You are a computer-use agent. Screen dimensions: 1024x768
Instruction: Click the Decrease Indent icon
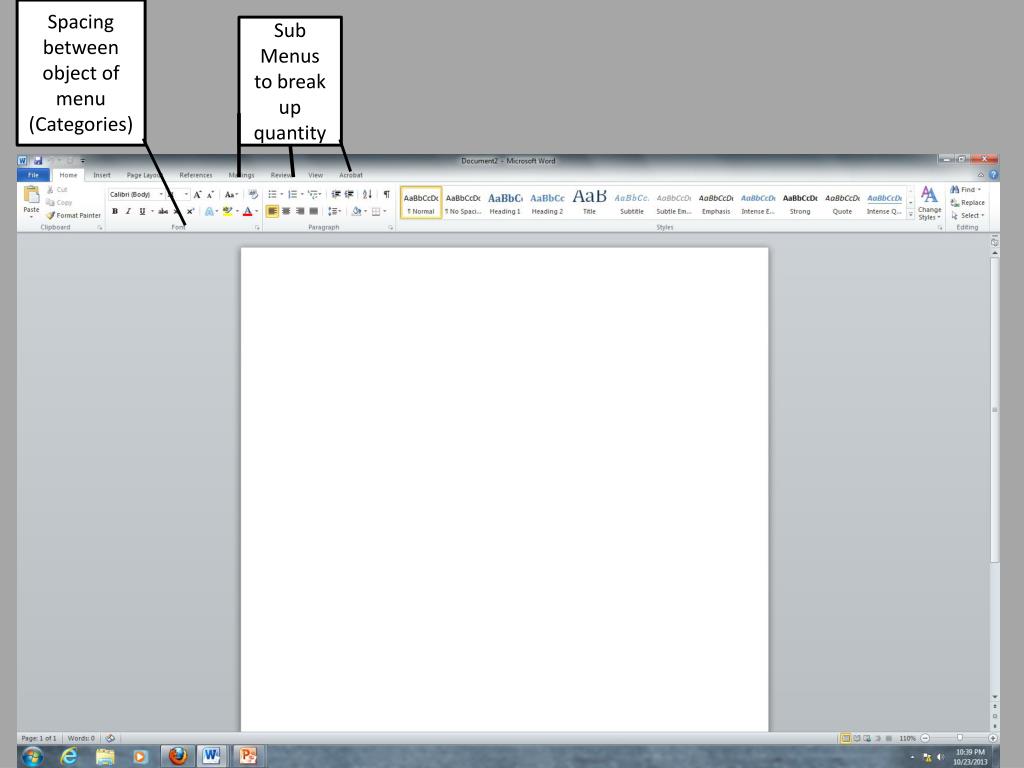click(336, 194)
